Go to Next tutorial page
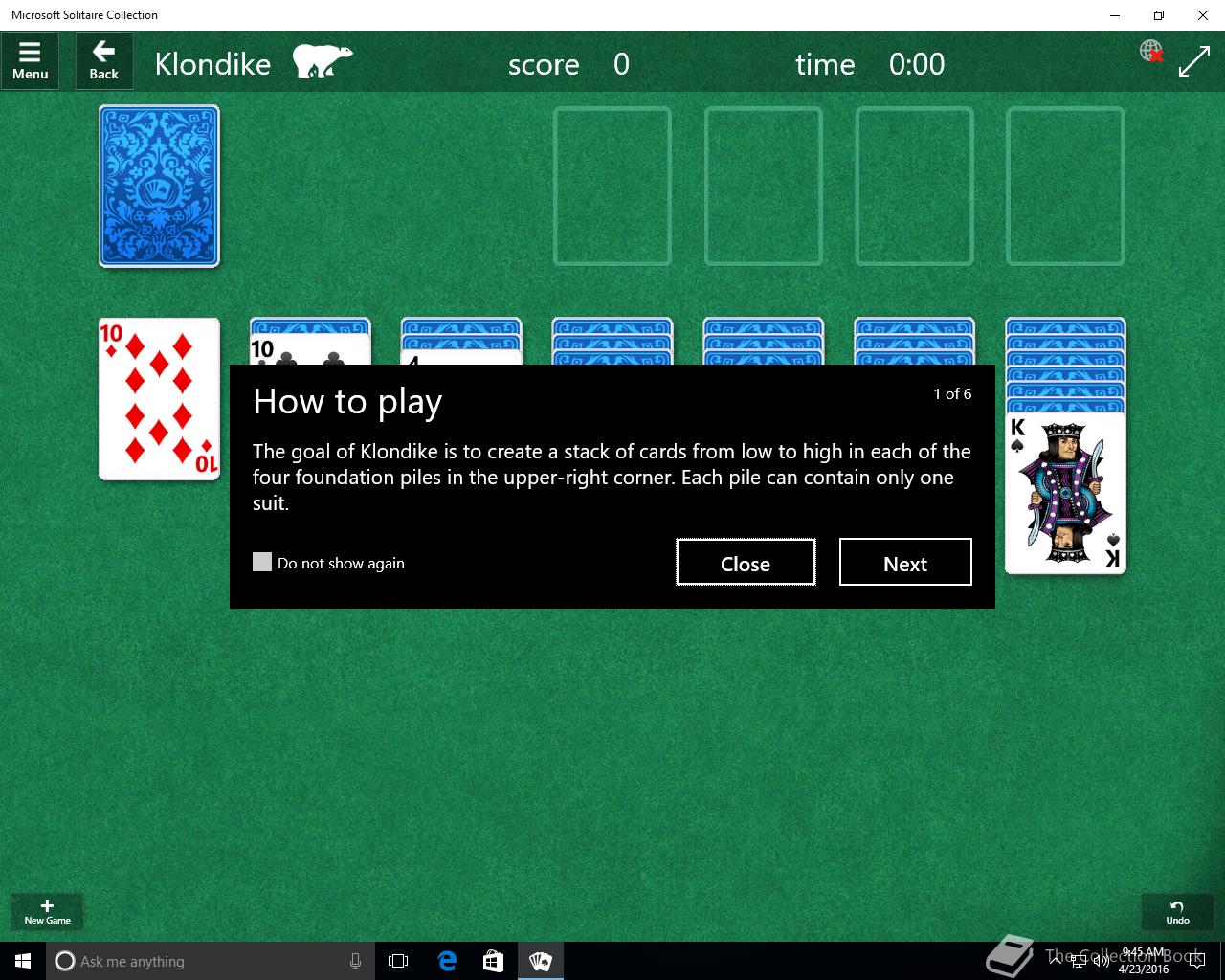 pos(905,562)
